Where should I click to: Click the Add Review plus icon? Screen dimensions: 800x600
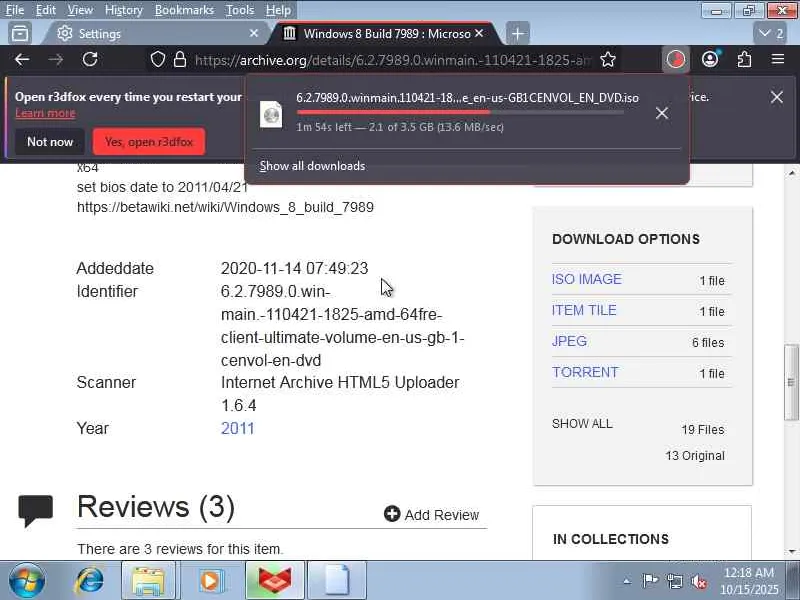tap(392, 514)
